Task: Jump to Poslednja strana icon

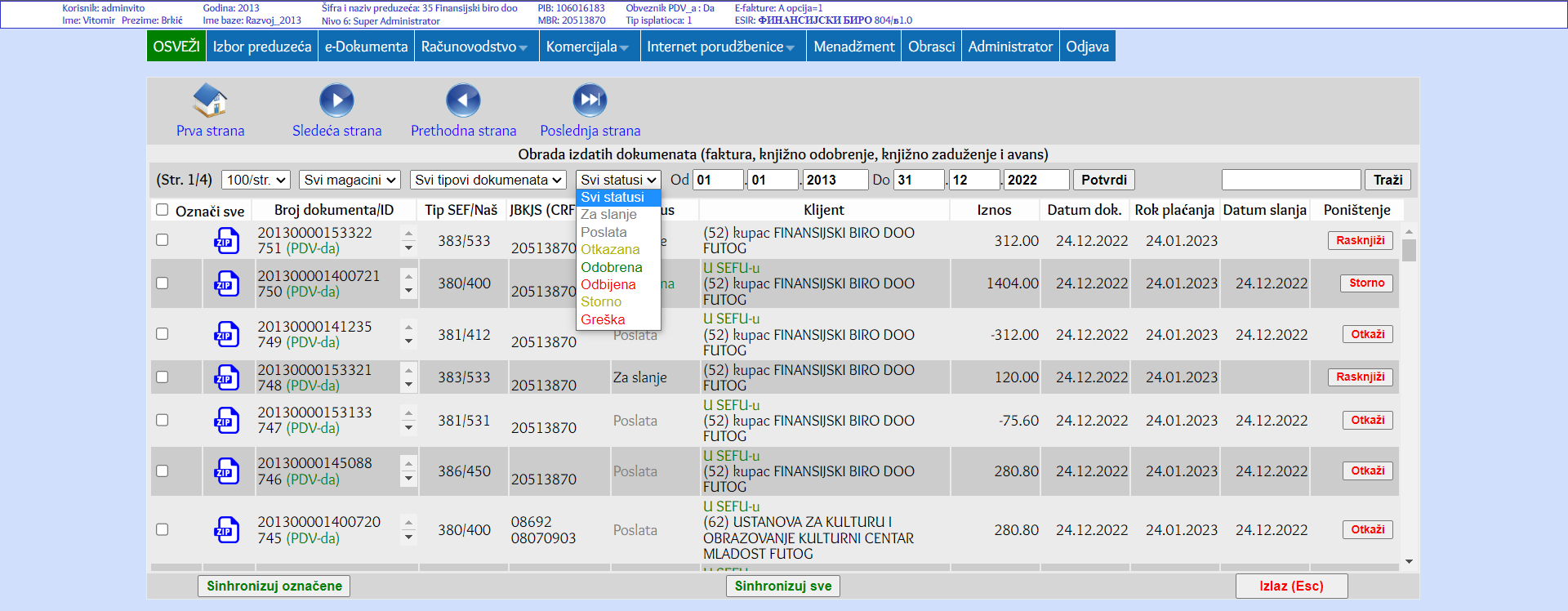Action: tap(590, 100)
